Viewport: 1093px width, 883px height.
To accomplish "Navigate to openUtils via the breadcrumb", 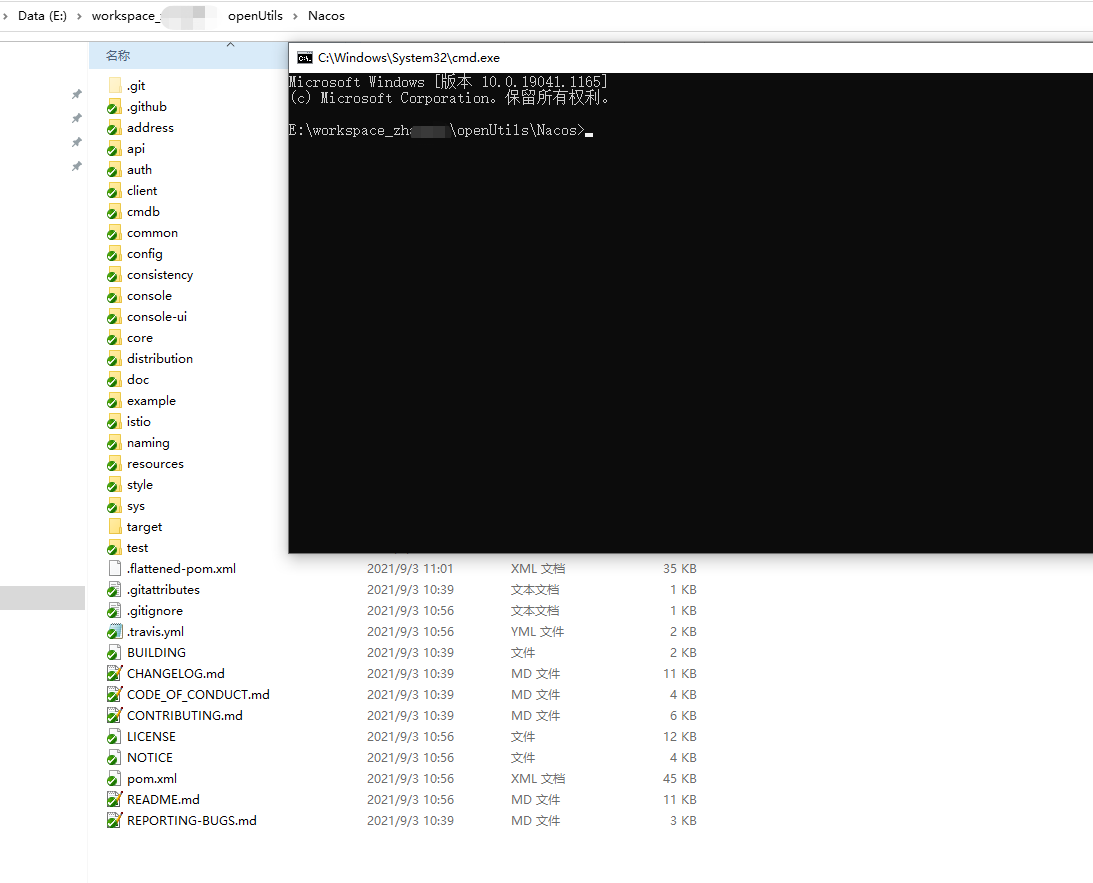I will click(256, 16).
